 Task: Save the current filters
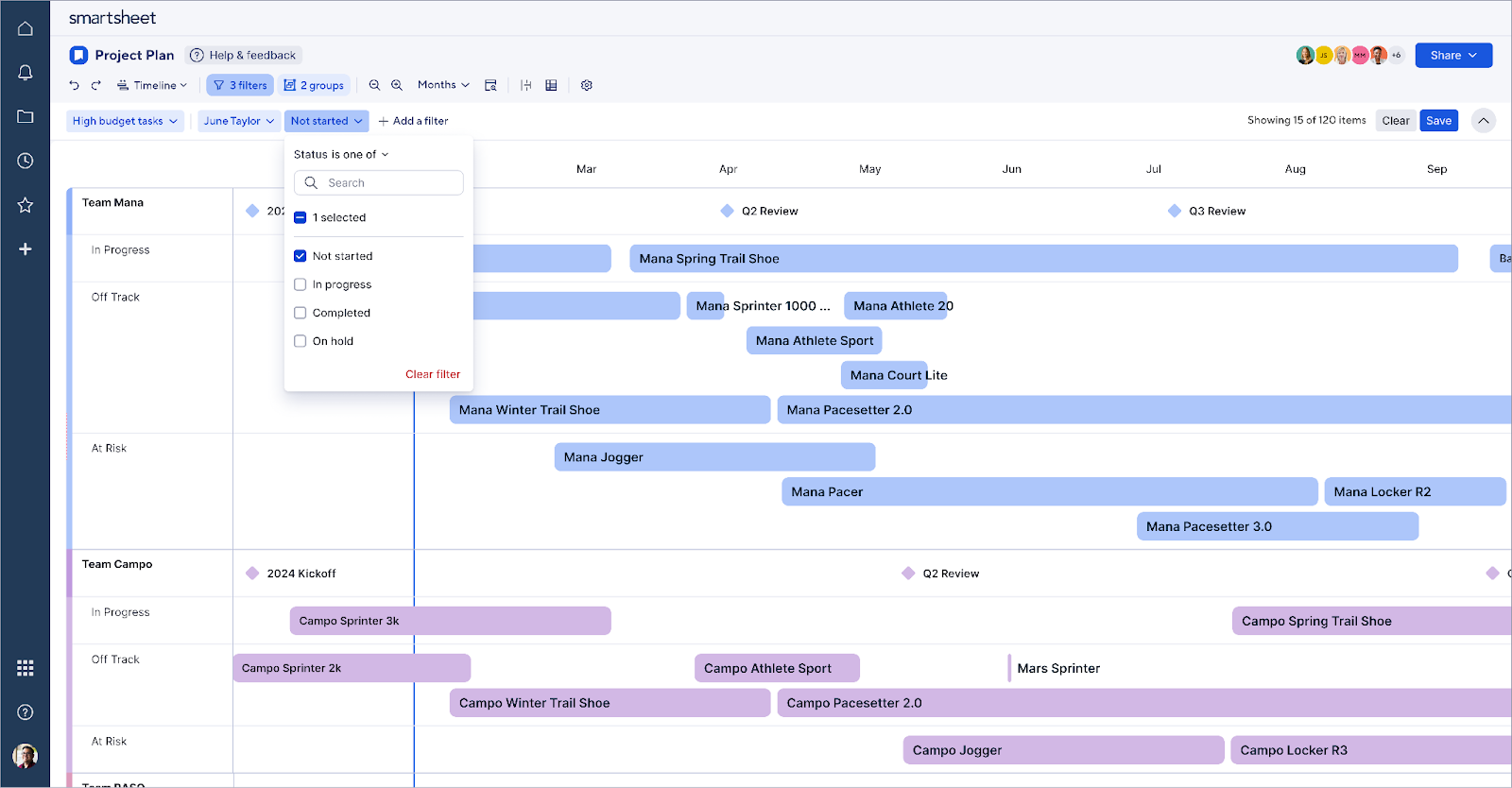1438,120
